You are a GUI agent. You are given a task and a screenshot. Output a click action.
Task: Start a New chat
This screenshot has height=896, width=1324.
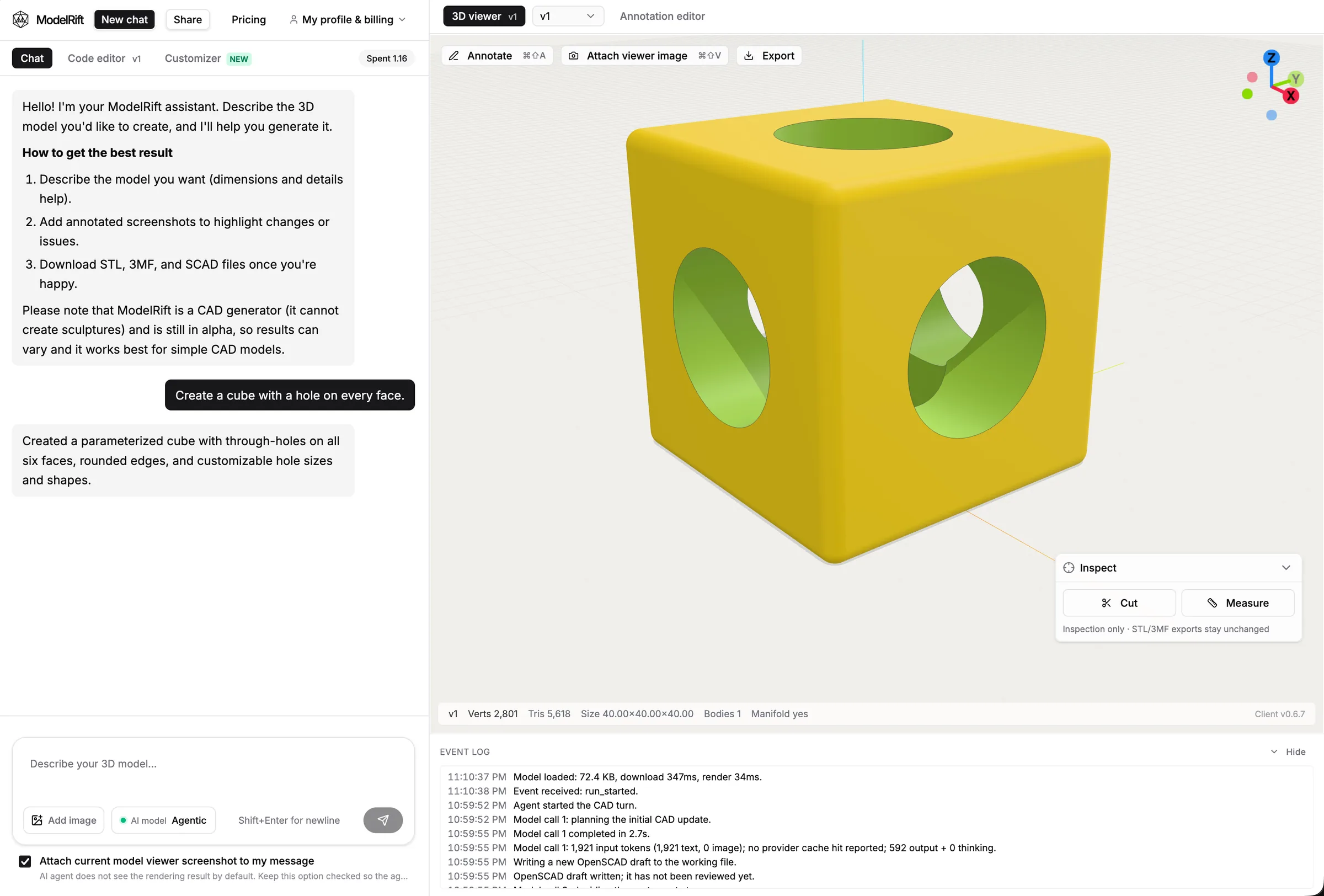point(124,19)
